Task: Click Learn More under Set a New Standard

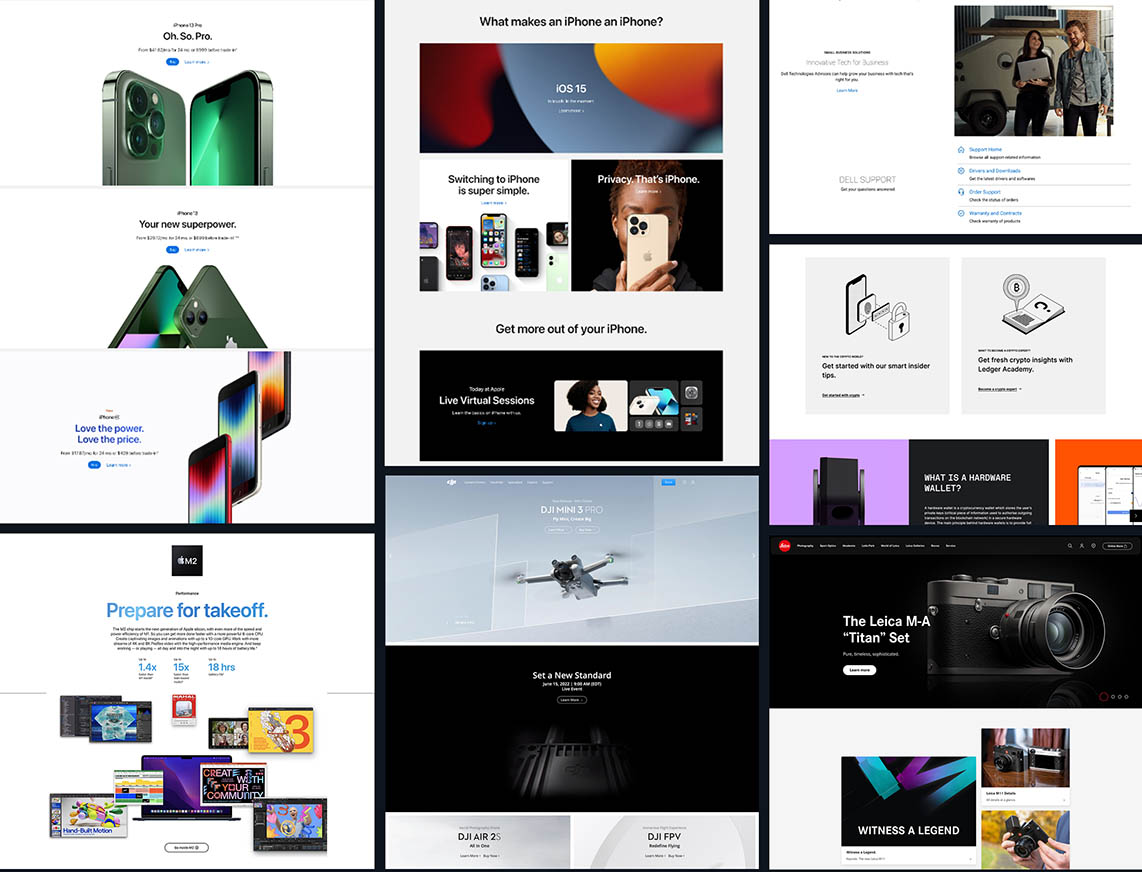Action: click(x=572, y=700)
